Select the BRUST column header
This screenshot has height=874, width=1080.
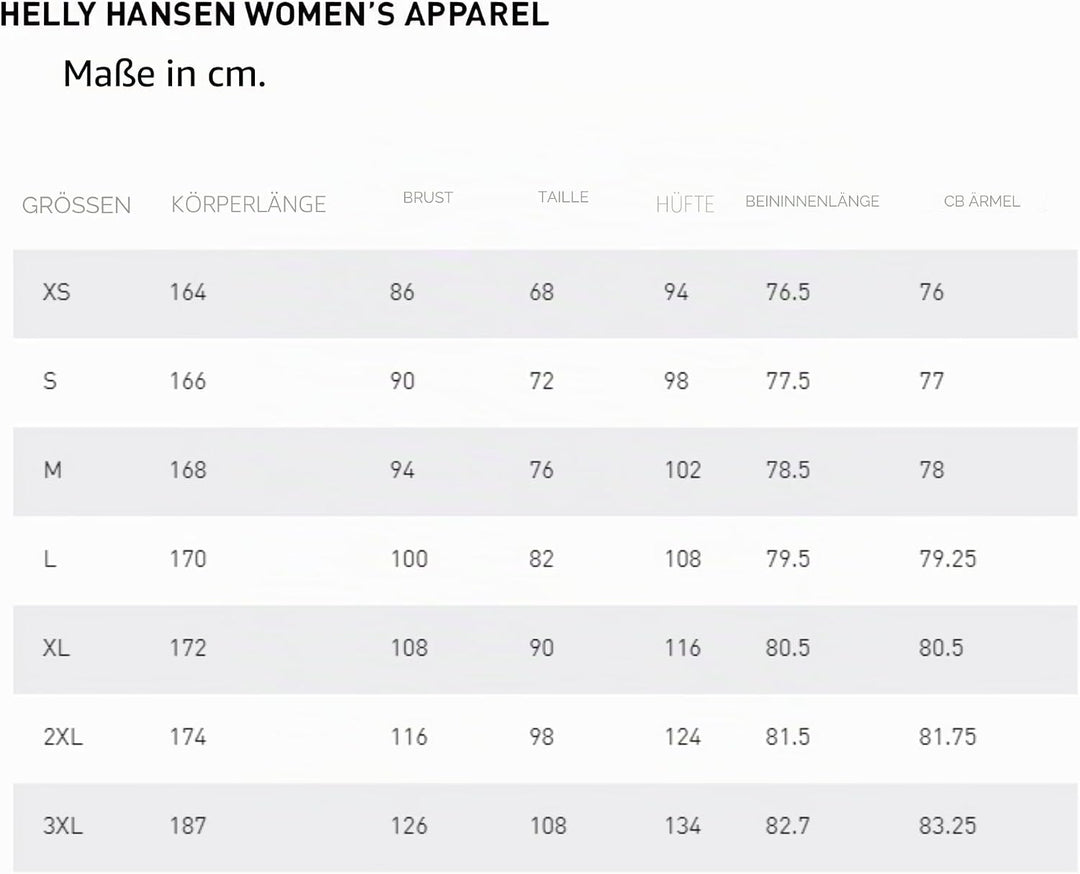[x=428, y=198]
